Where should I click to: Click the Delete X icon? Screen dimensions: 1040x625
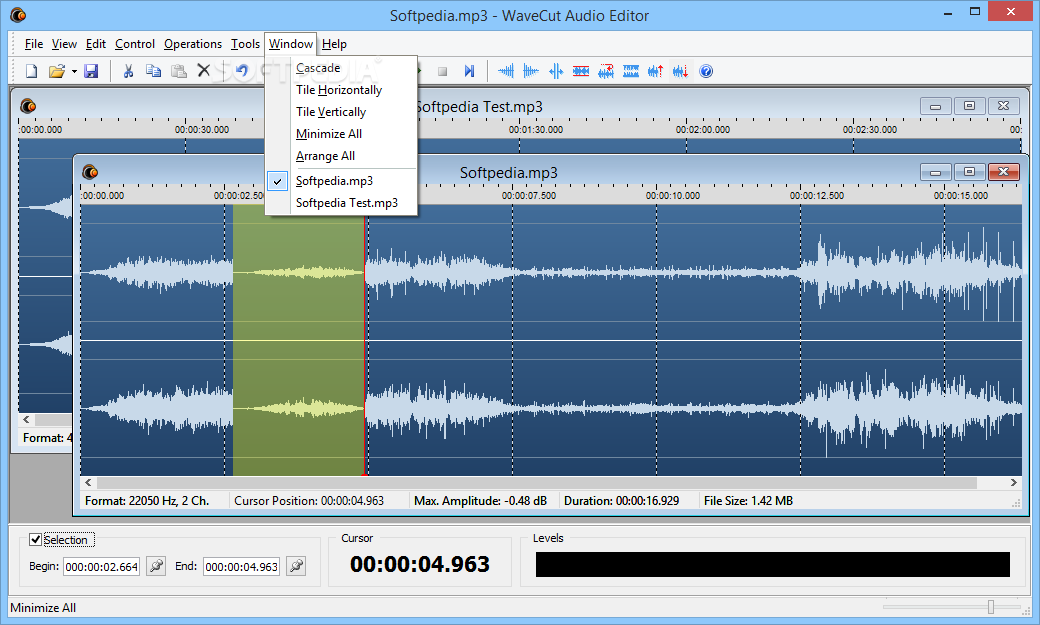tap(204, 70)
